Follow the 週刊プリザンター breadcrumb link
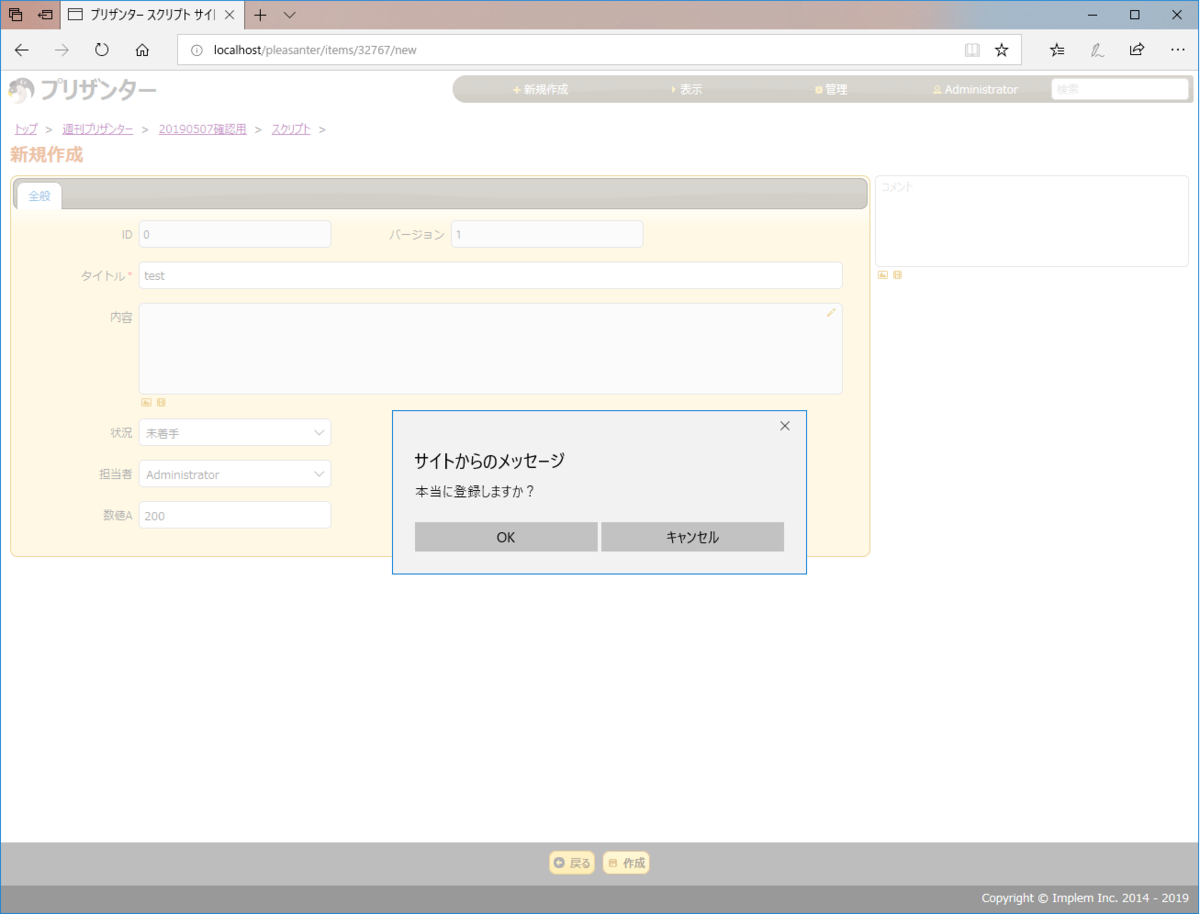The image size is (1200, 914). 97,129
